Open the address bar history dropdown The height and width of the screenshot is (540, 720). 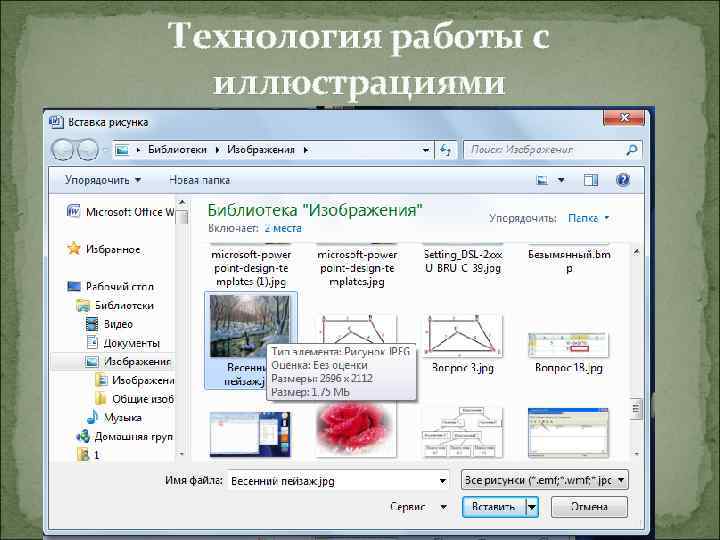pyautogui.click(x=426, y=150)
